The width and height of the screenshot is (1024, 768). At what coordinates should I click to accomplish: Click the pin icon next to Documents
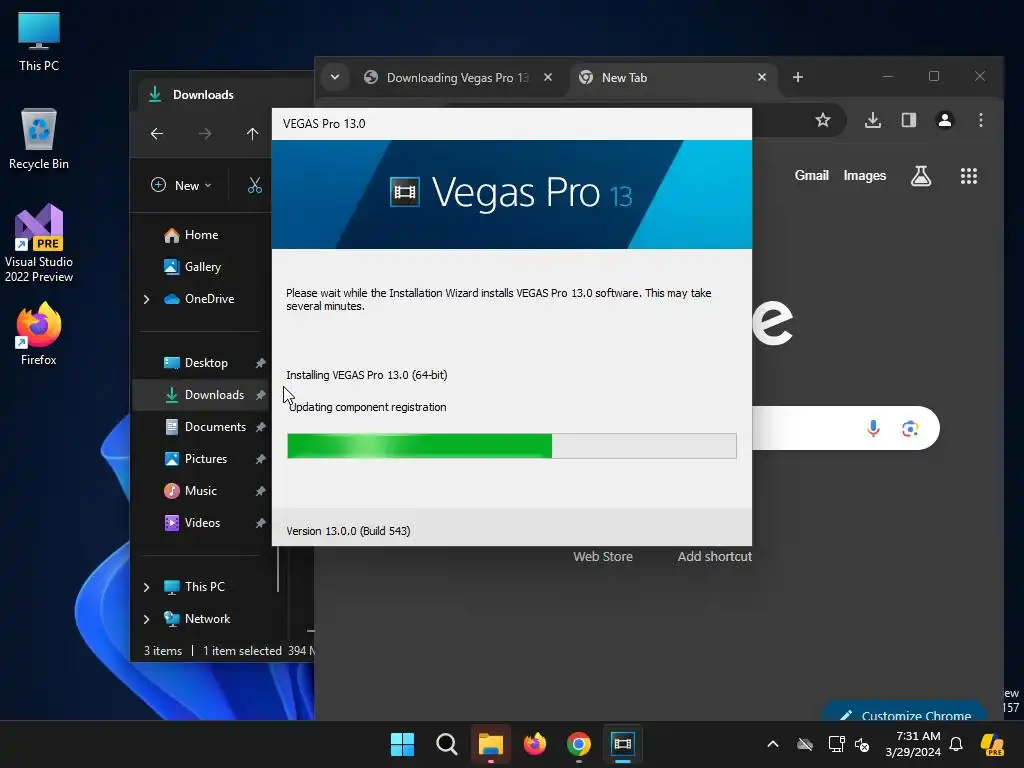click(260, 427)
